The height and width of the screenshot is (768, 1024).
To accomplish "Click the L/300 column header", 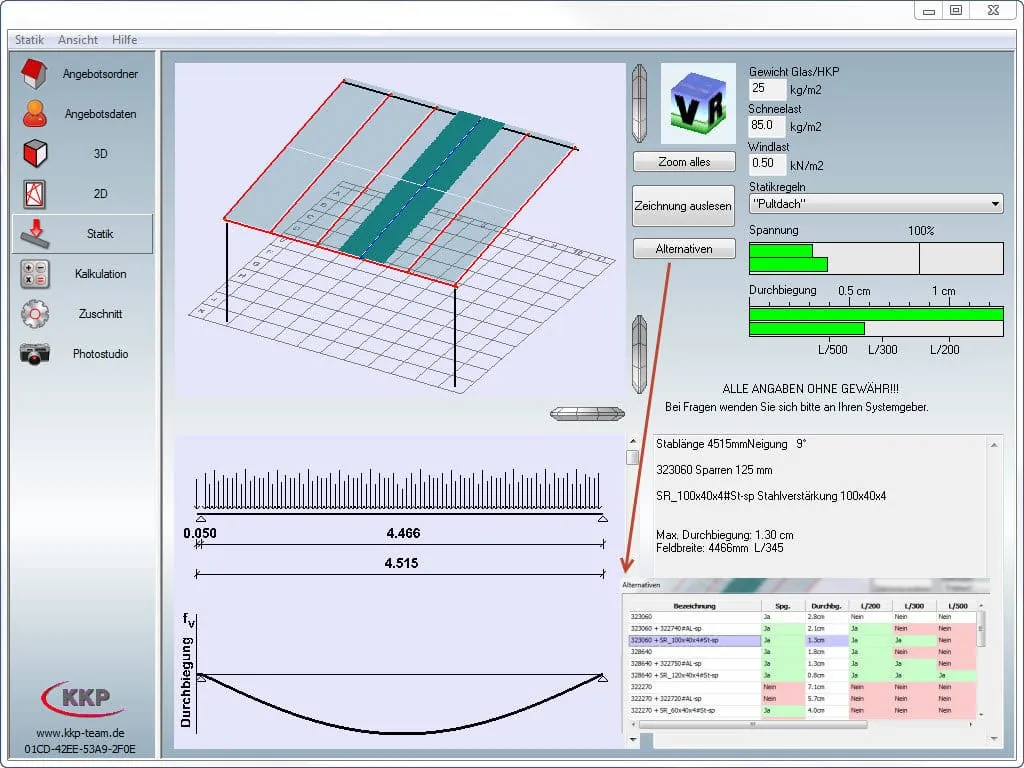I will (914, 606).
